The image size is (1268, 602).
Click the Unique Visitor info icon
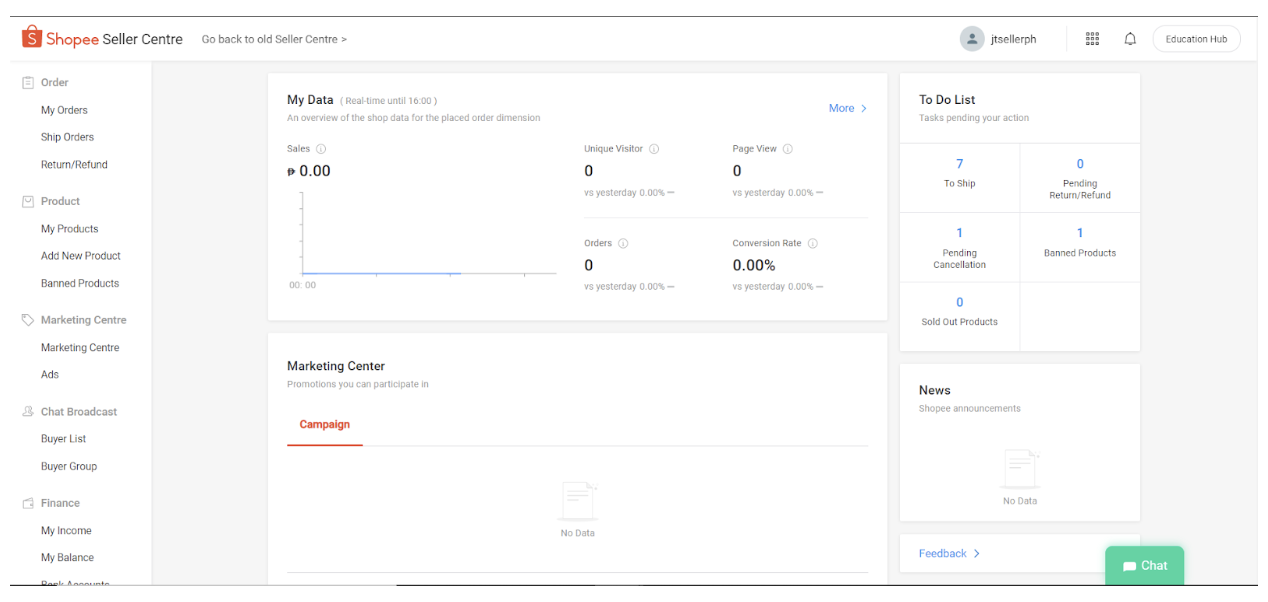[654, 149]
